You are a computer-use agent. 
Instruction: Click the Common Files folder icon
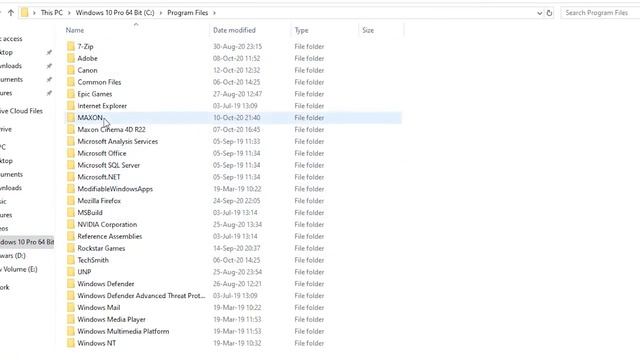[71, 82]
